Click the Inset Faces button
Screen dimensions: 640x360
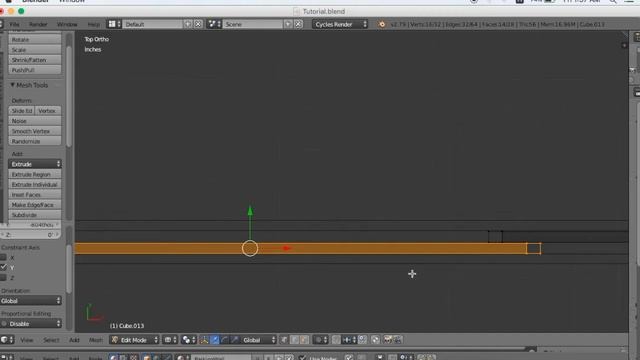click(35, 195)
